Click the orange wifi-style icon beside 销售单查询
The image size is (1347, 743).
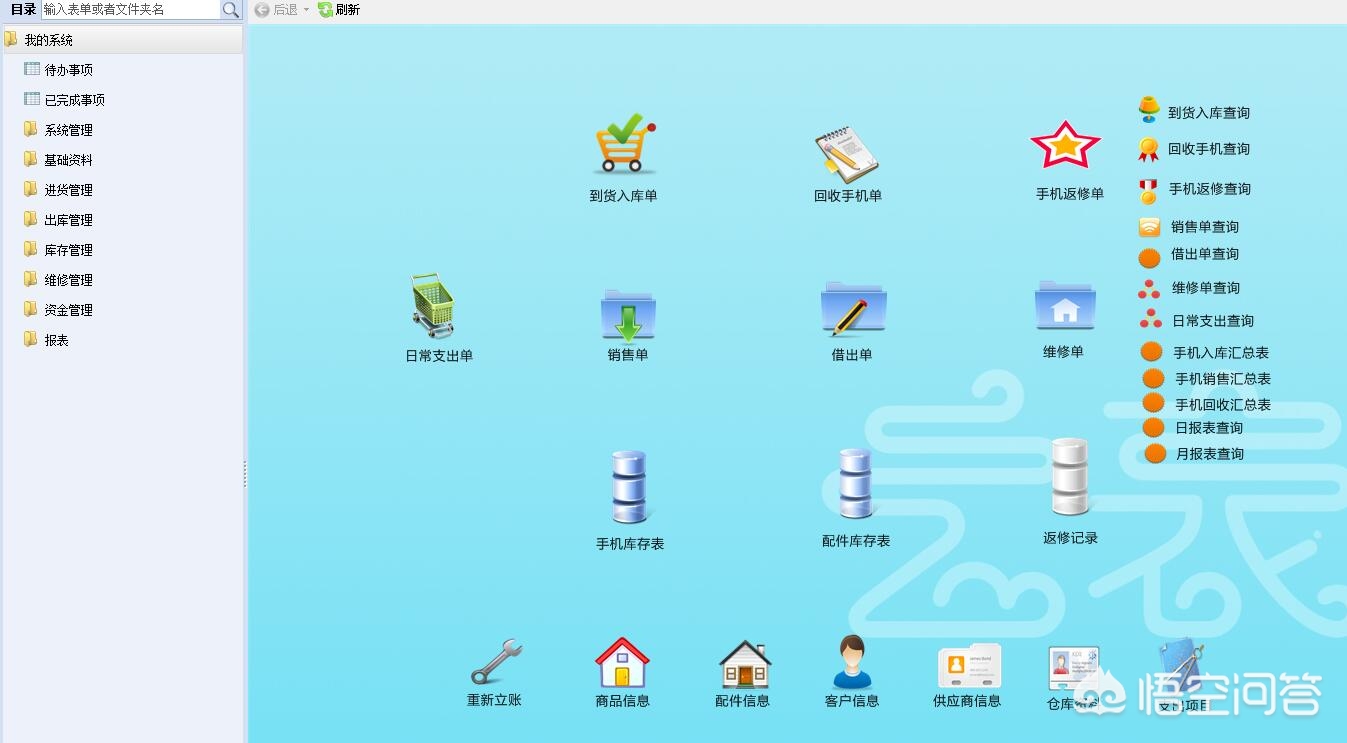click(1150, 227)
